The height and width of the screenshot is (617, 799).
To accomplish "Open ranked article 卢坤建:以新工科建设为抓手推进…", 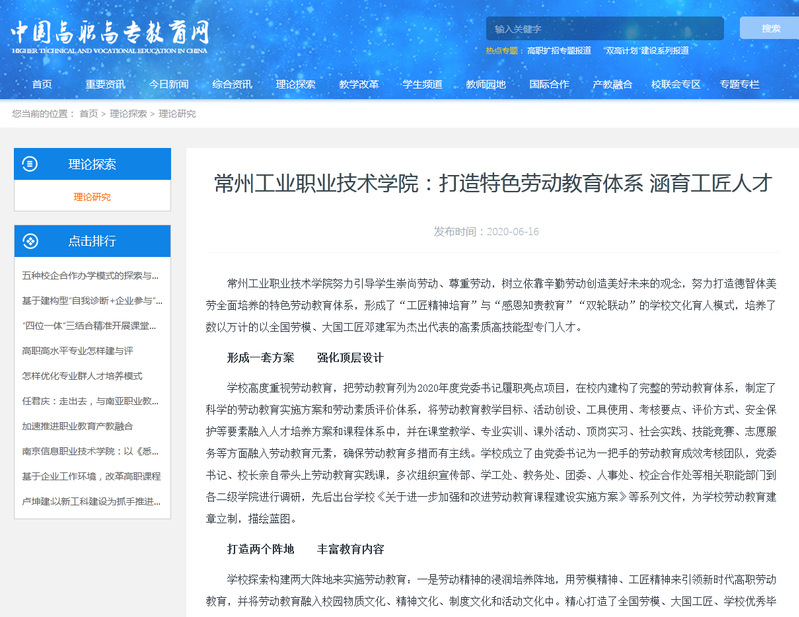I will [90, 501].
